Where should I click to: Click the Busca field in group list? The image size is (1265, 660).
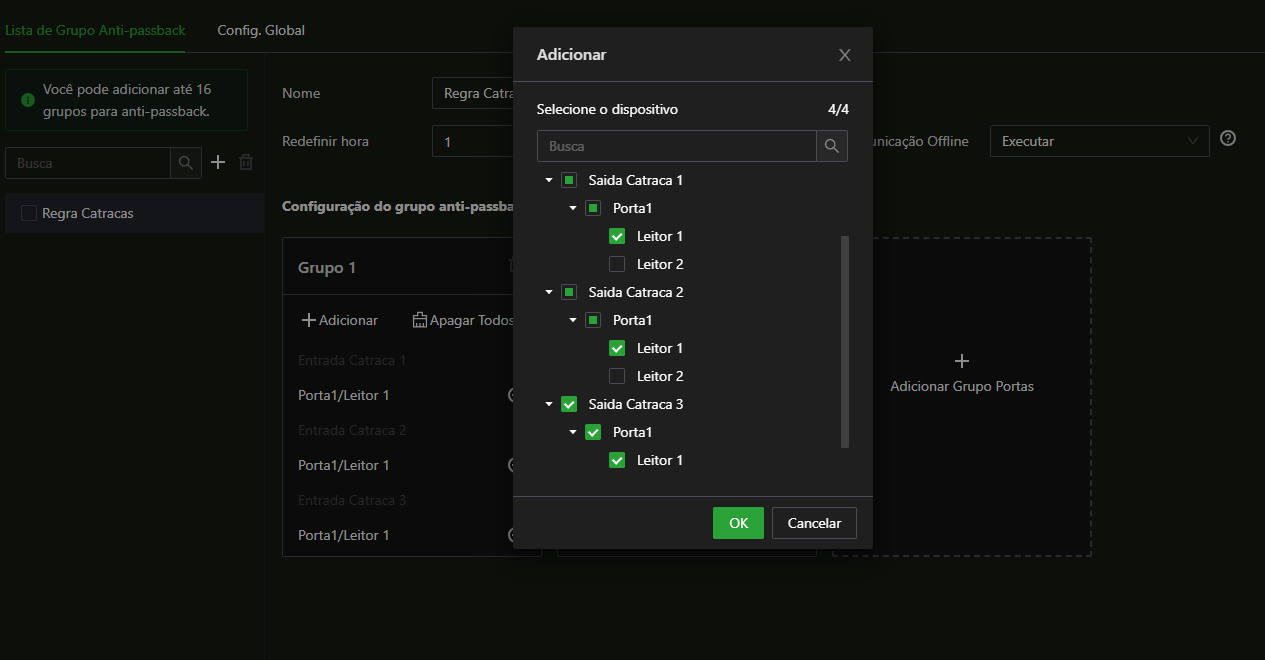click(x=88, y=163)
